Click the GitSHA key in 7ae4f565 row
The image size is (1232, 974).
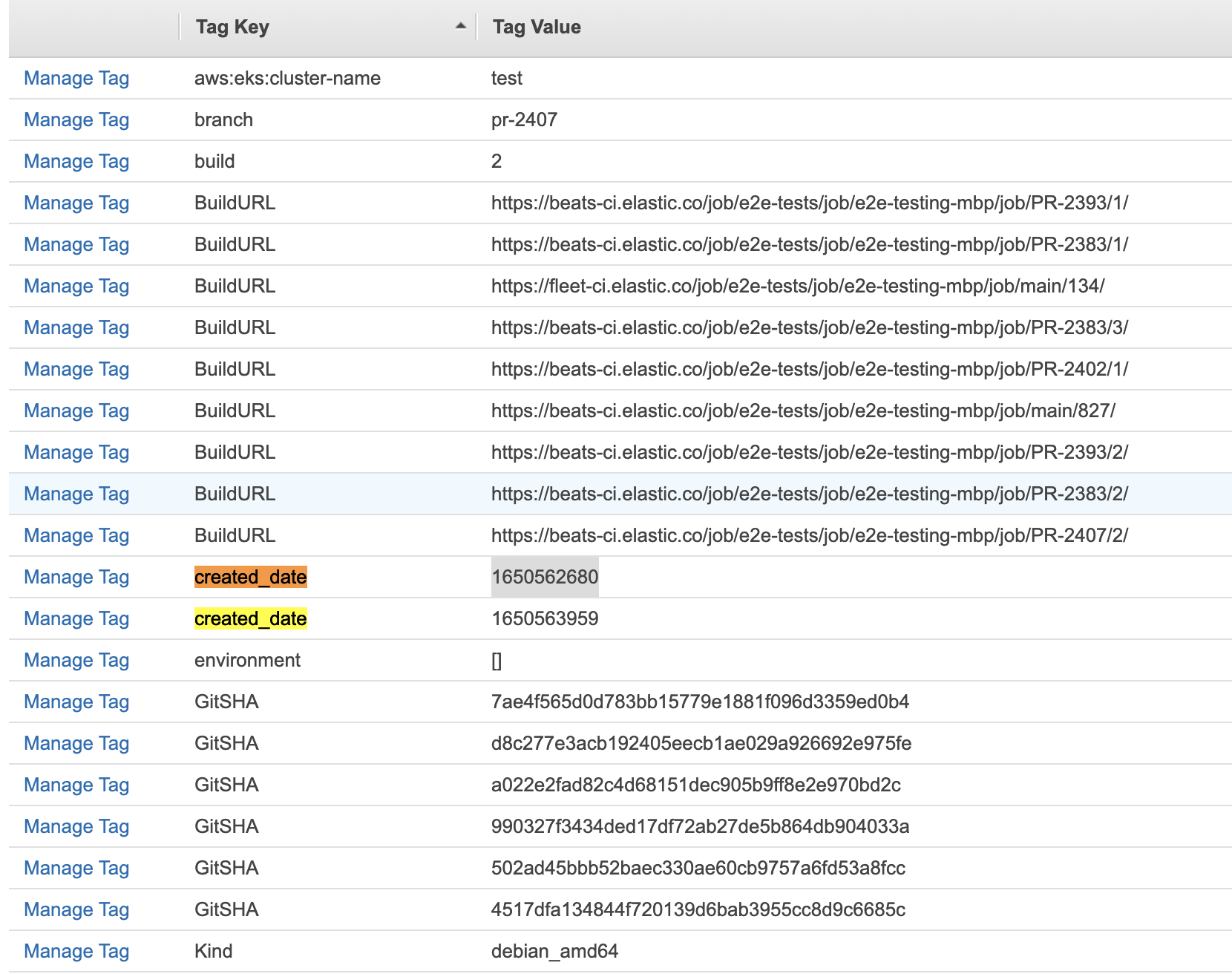(226, 702)
